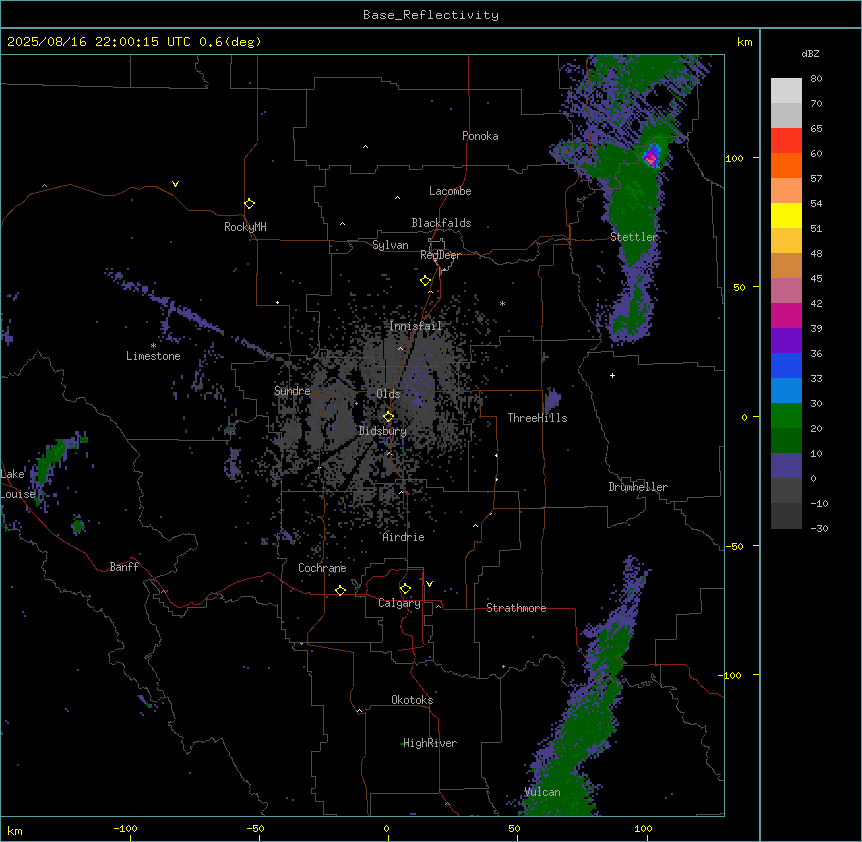Click the Blackfalds town label
The image size is (862, 842).
441,223
